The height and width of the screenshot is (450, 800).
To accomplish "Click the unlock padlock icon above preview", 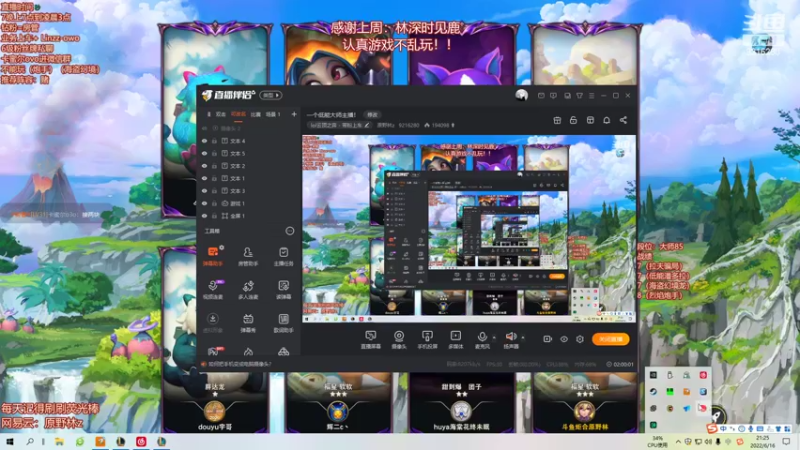I will click(x=573, y=120).
